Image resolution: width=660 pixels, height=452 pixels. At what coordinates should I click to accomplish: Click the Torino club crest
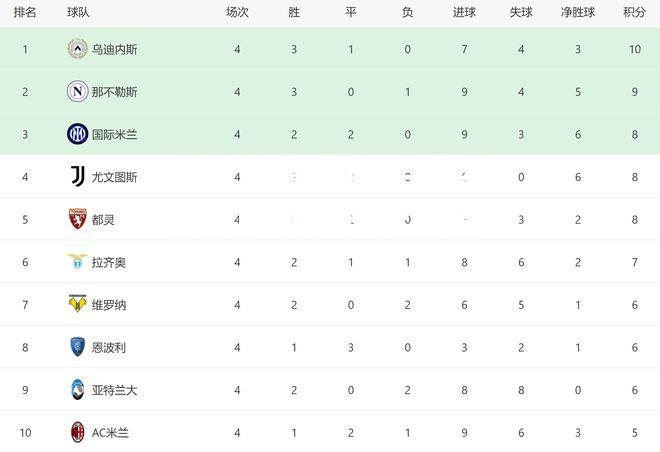pos(77,219)
